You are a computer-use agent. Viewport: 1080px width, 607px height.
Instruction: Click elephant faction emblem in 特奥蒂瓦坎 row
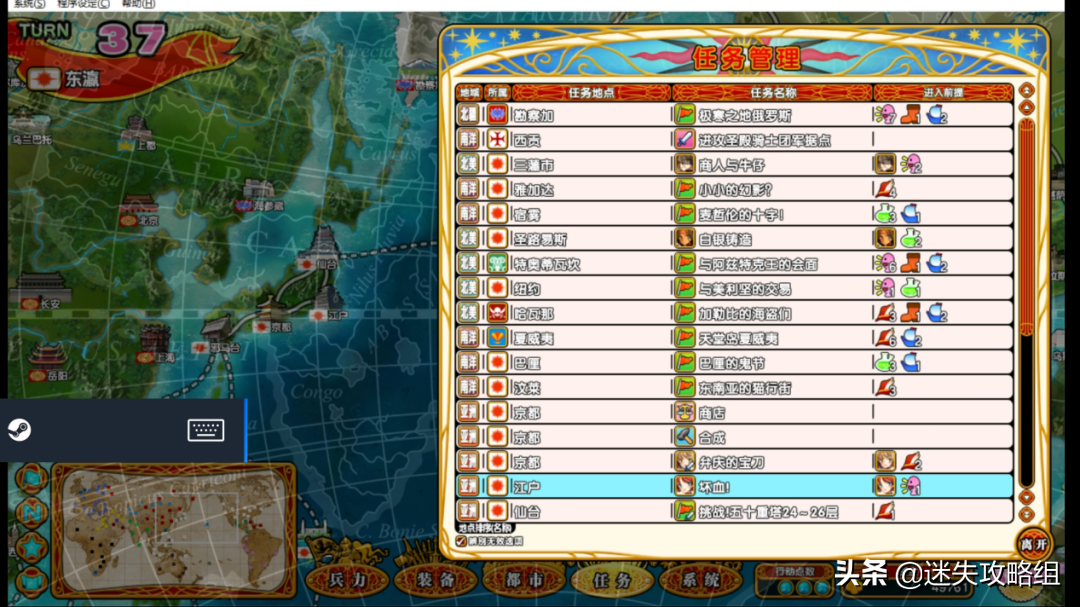(x=497, y=264)
